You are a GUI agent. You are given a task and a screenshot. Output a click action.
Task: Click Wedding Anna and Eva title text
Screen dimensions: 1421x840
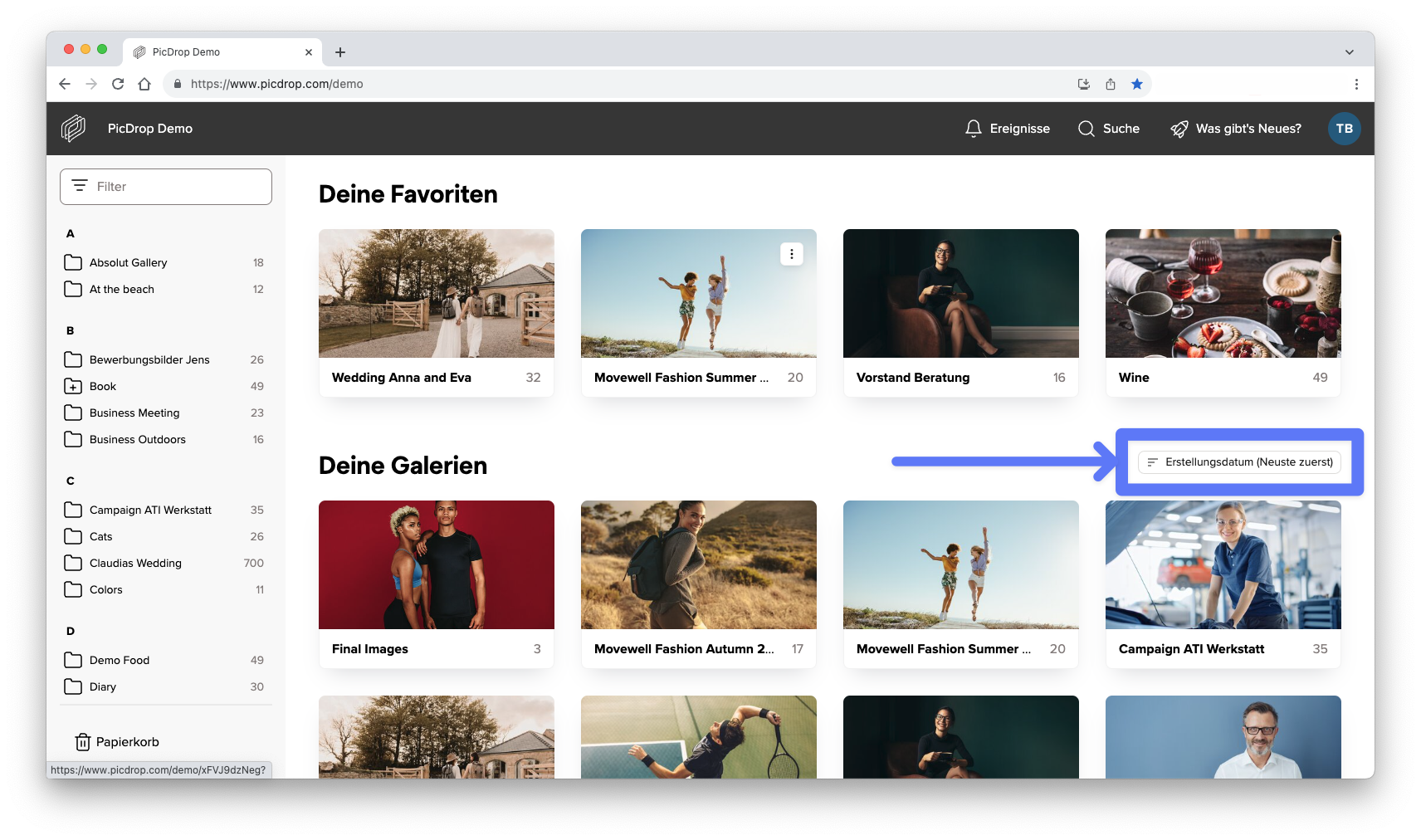(402, 378)
